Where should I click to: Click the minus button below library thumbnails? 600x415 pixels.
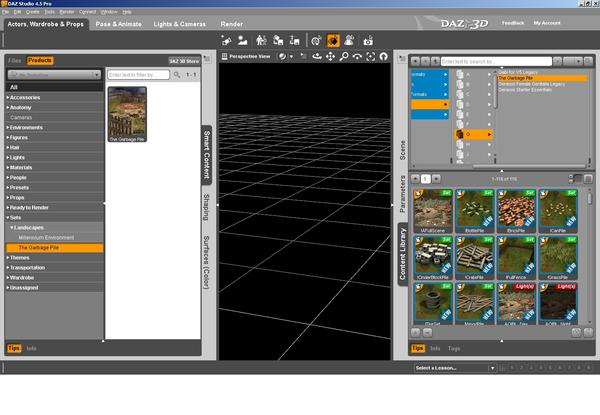[x=427, y=333]
